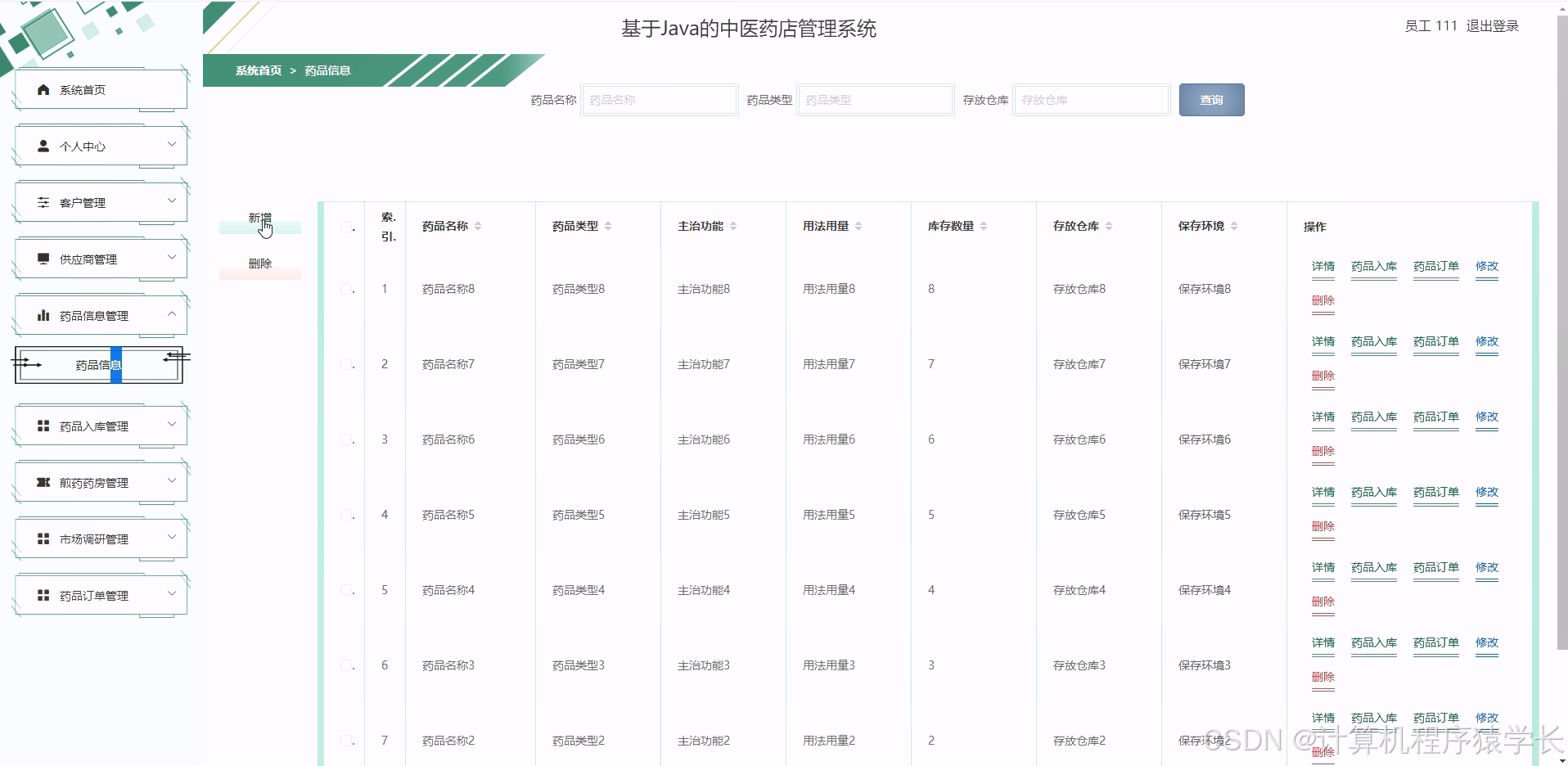This screenshot has width=1568, height=766.
Task: Expand the 客户管理 menu chevron
Action: coord(171,201)
